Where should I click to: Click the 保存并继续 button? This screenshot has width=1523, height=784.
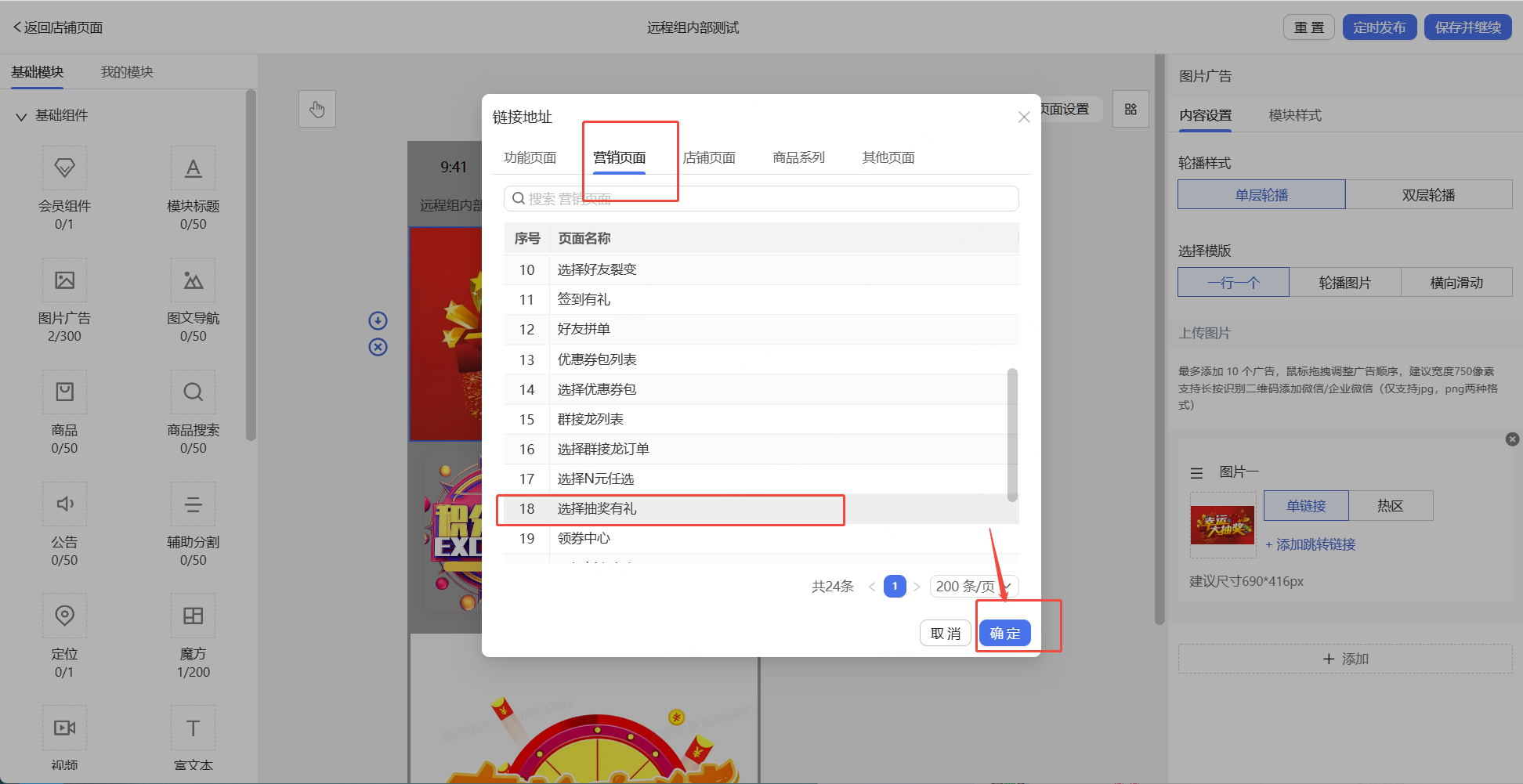pyautogui.click(x=1468, y=27)
